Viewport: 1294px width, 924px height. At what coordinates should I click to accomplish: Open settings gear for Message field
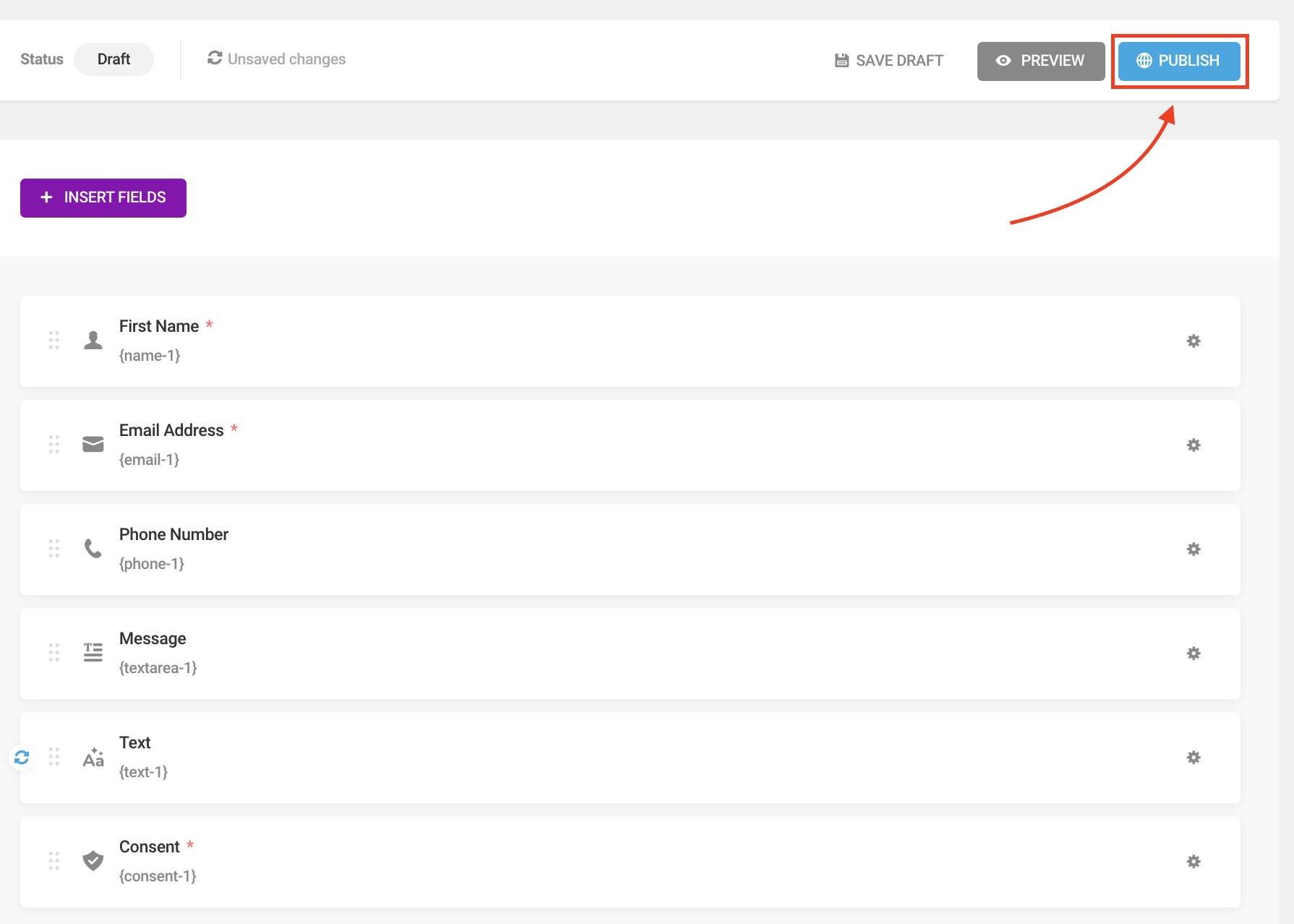pyautogui.click(x=1194, y=653)
